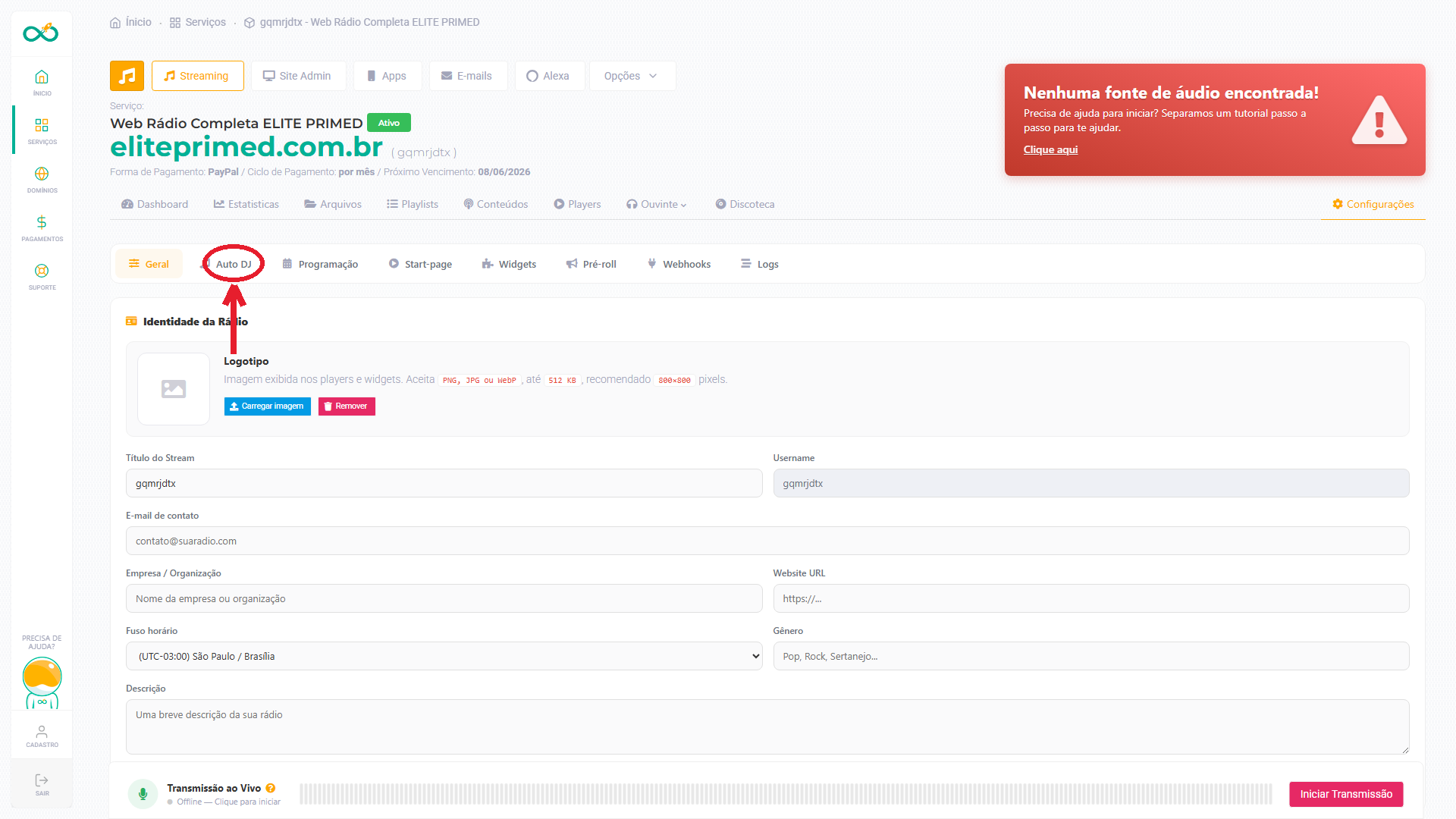The width and height of the screenshot is (1456, 819).
Task: Click the green microphone live broadcast icon
Action: point(143,794)
